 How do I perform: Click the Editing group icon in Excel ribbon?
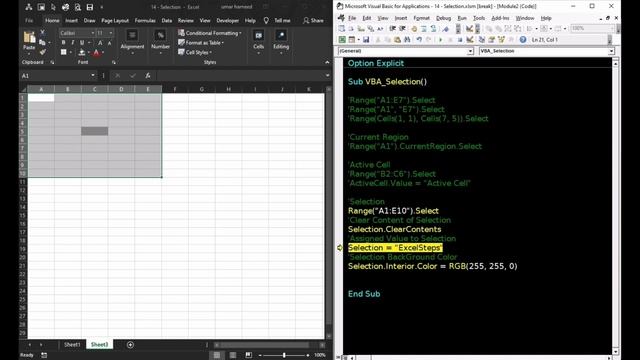click(x=281, y=36)
